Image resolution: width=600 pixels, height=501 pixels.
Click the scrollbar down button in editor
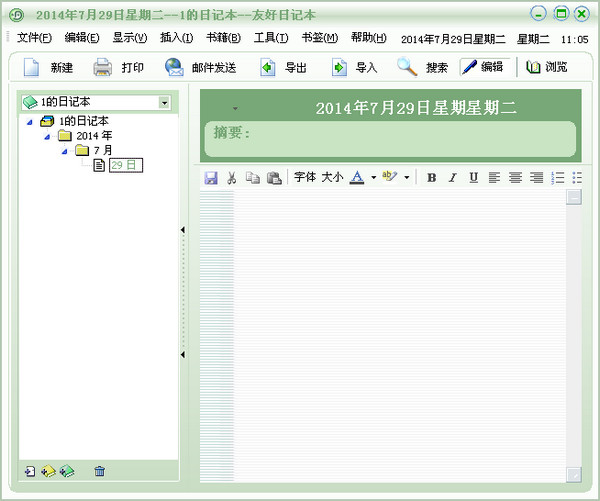(x=574, y=475)
